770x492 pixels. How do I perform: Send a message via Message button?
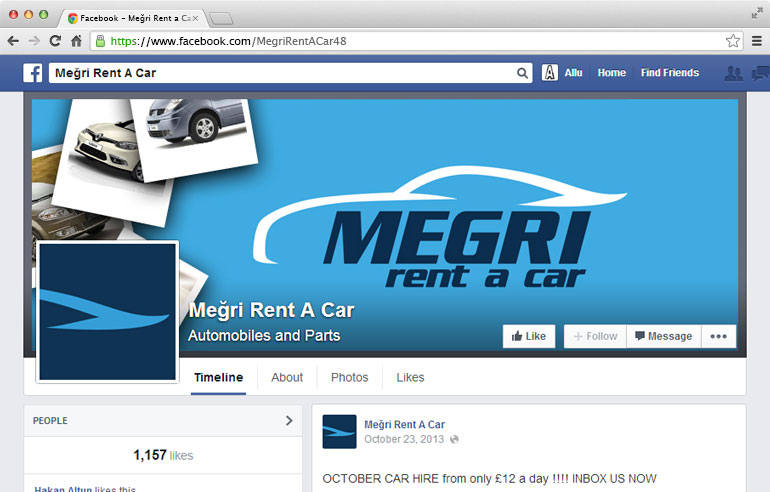[664, 336]
